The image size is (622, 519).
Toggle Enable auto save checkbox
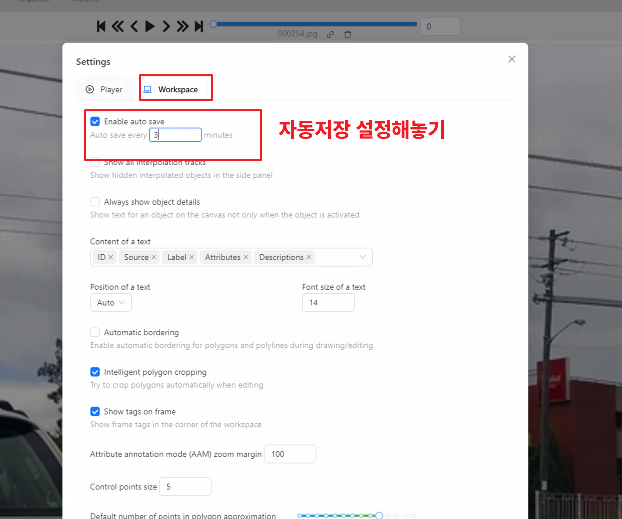95,121
